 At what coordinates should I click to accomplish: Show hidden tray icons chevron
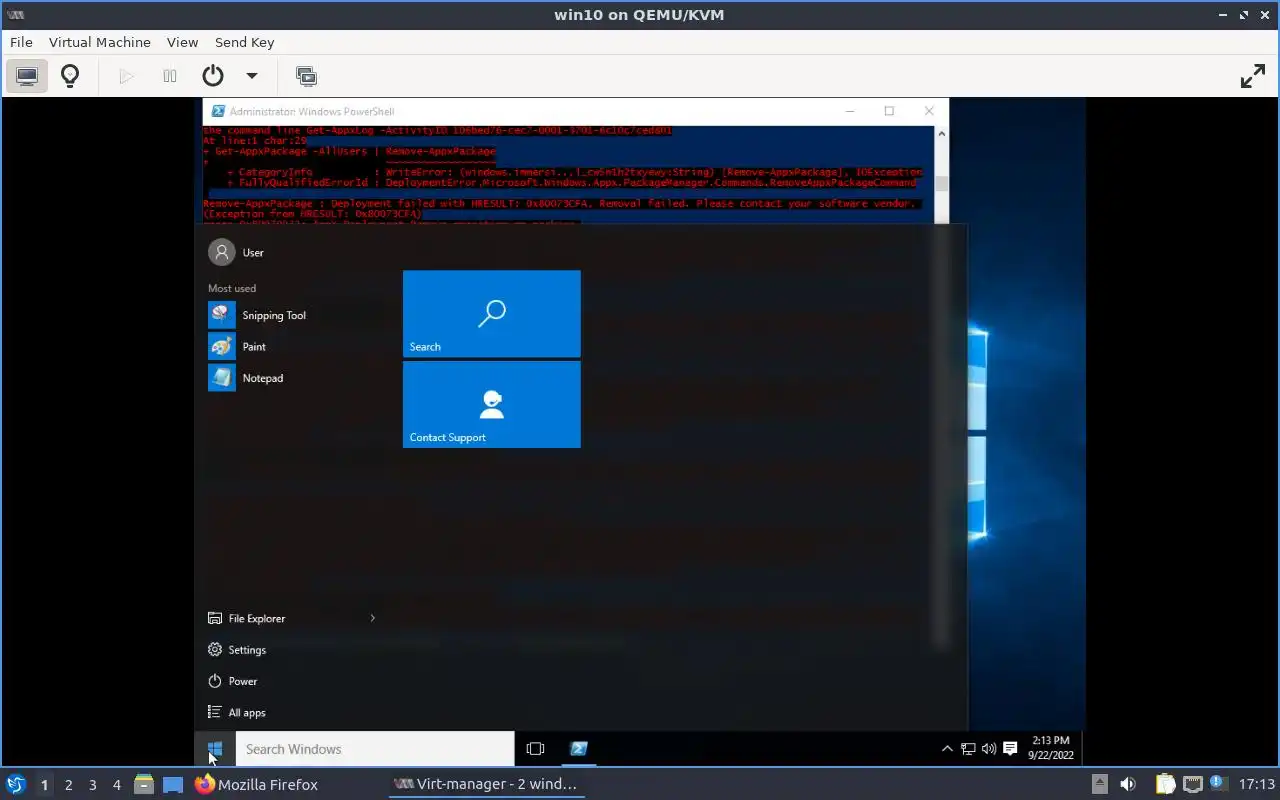pyautogui.click(x=947, y=748)
